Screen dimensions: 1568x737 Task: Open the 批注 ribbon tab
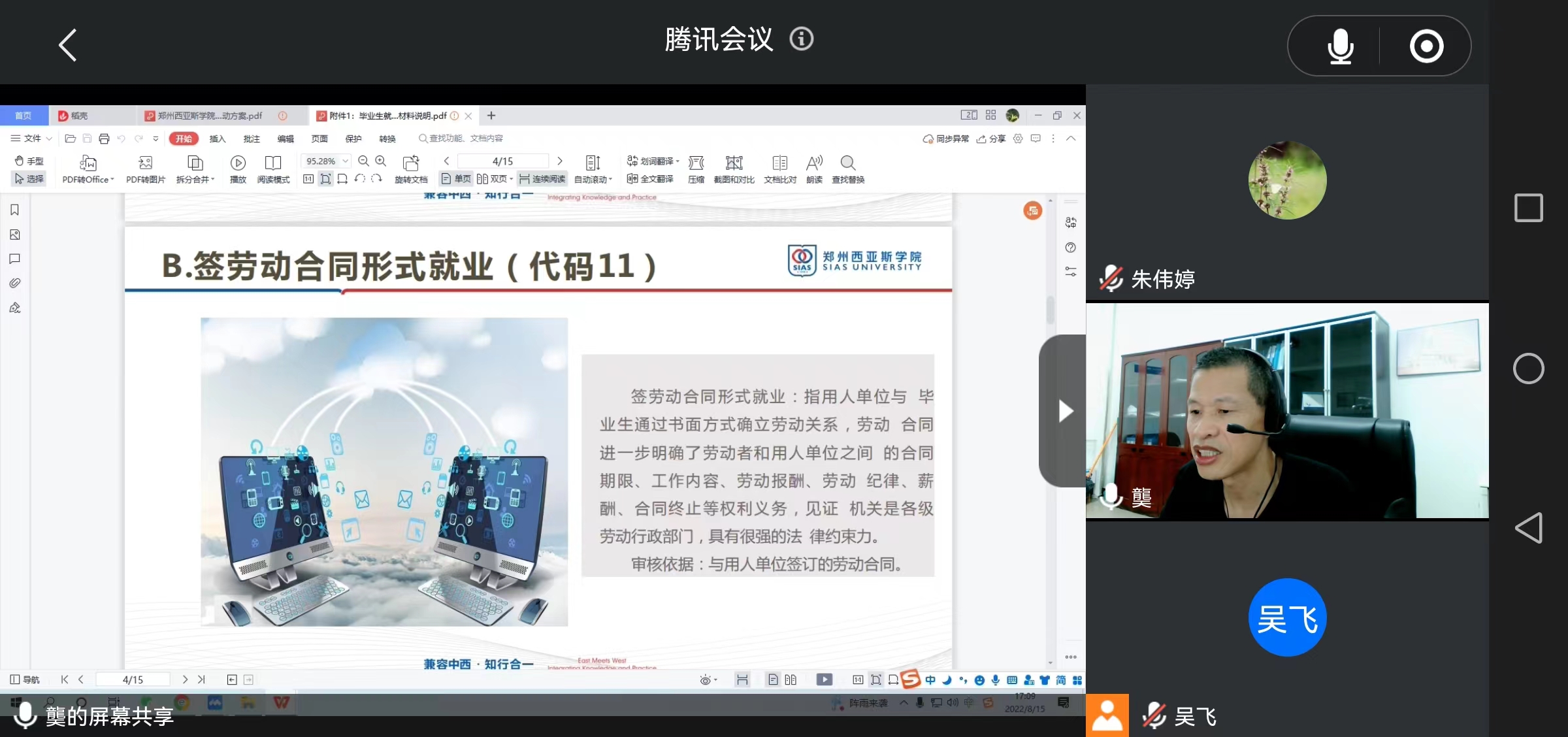(x=252, y=139)
